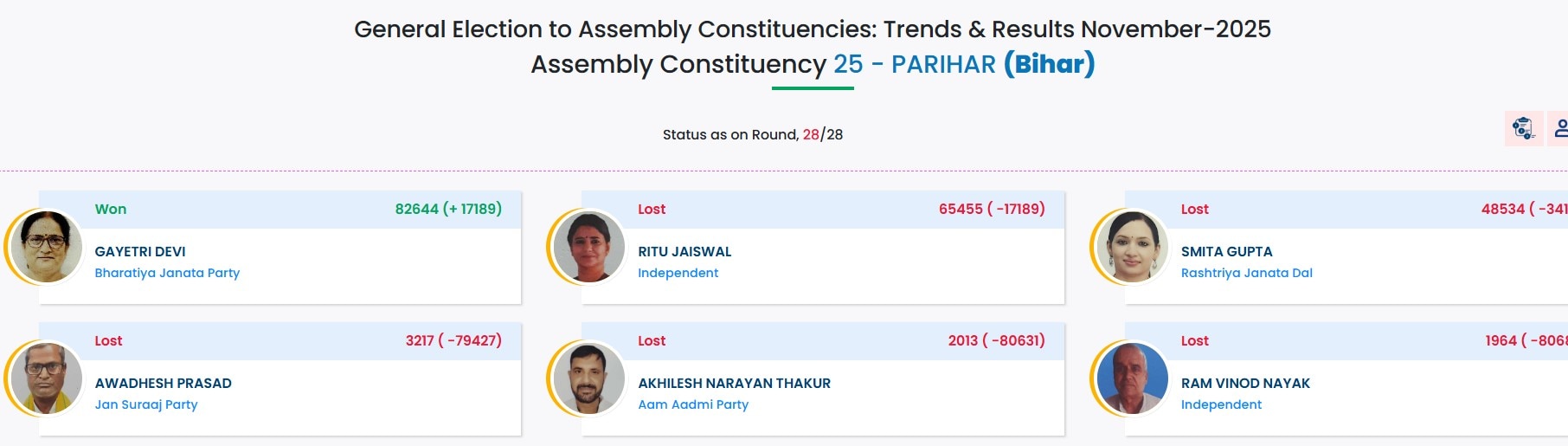Click the green Won status label
Image resolution: width=1568 pixels, height=446 pixels.
coord(111,209)
